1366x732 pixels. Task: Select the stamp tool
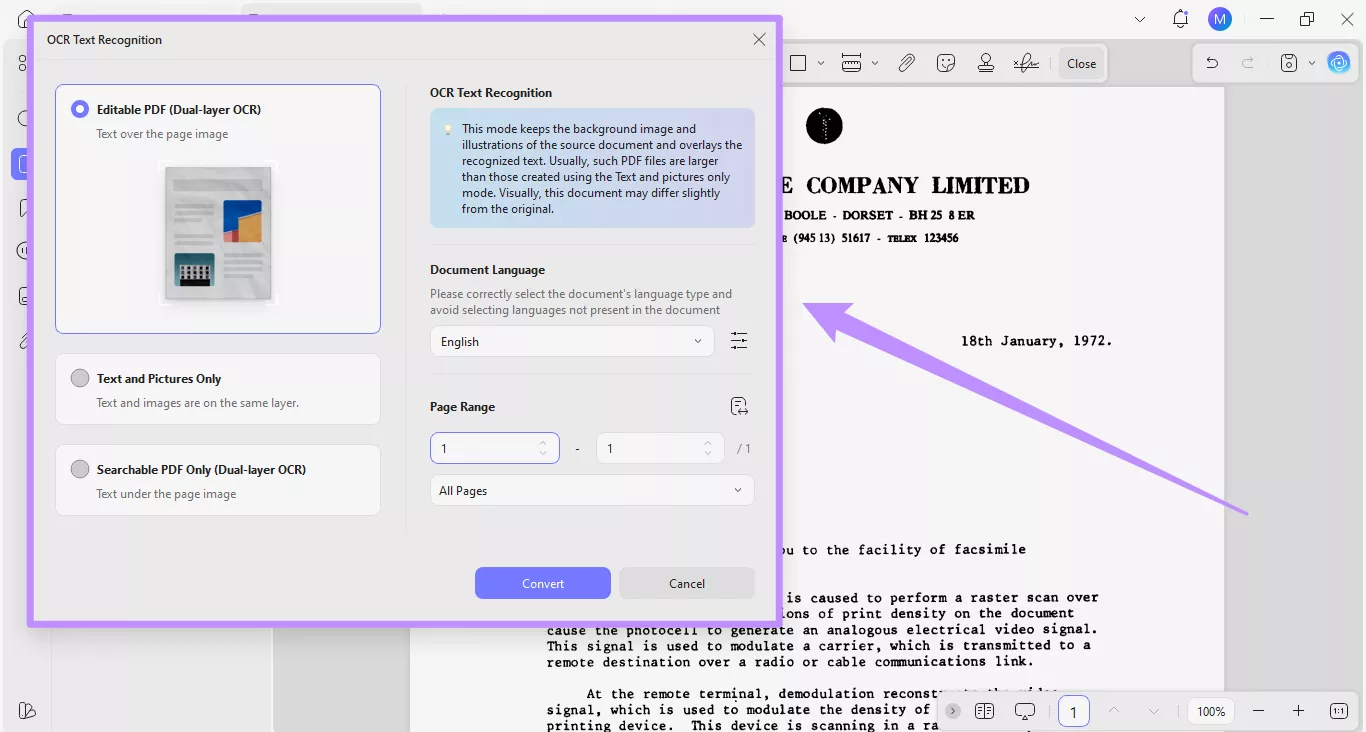click(986, 62)
